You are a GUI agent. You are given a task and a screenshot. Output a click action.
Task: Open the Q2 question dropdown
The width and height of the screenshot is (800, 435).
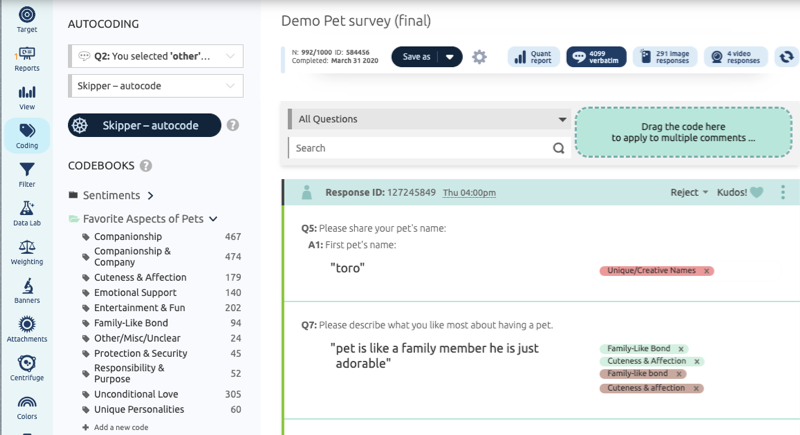pyautogui.click(x=156, y=56)
